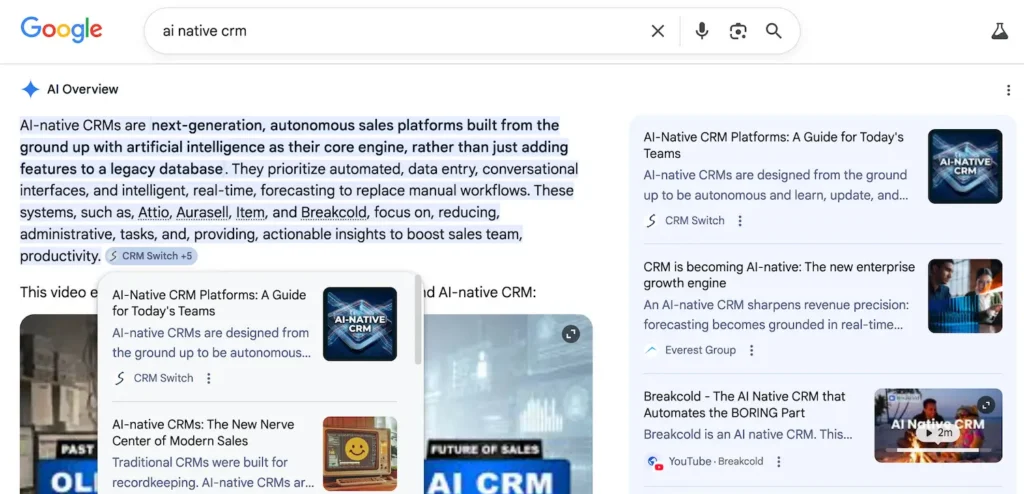1024x494 pixels.
Task: Click the AI-NATIVE CRM thumbnail in sidebar
Action: click(x=965, y=166)
